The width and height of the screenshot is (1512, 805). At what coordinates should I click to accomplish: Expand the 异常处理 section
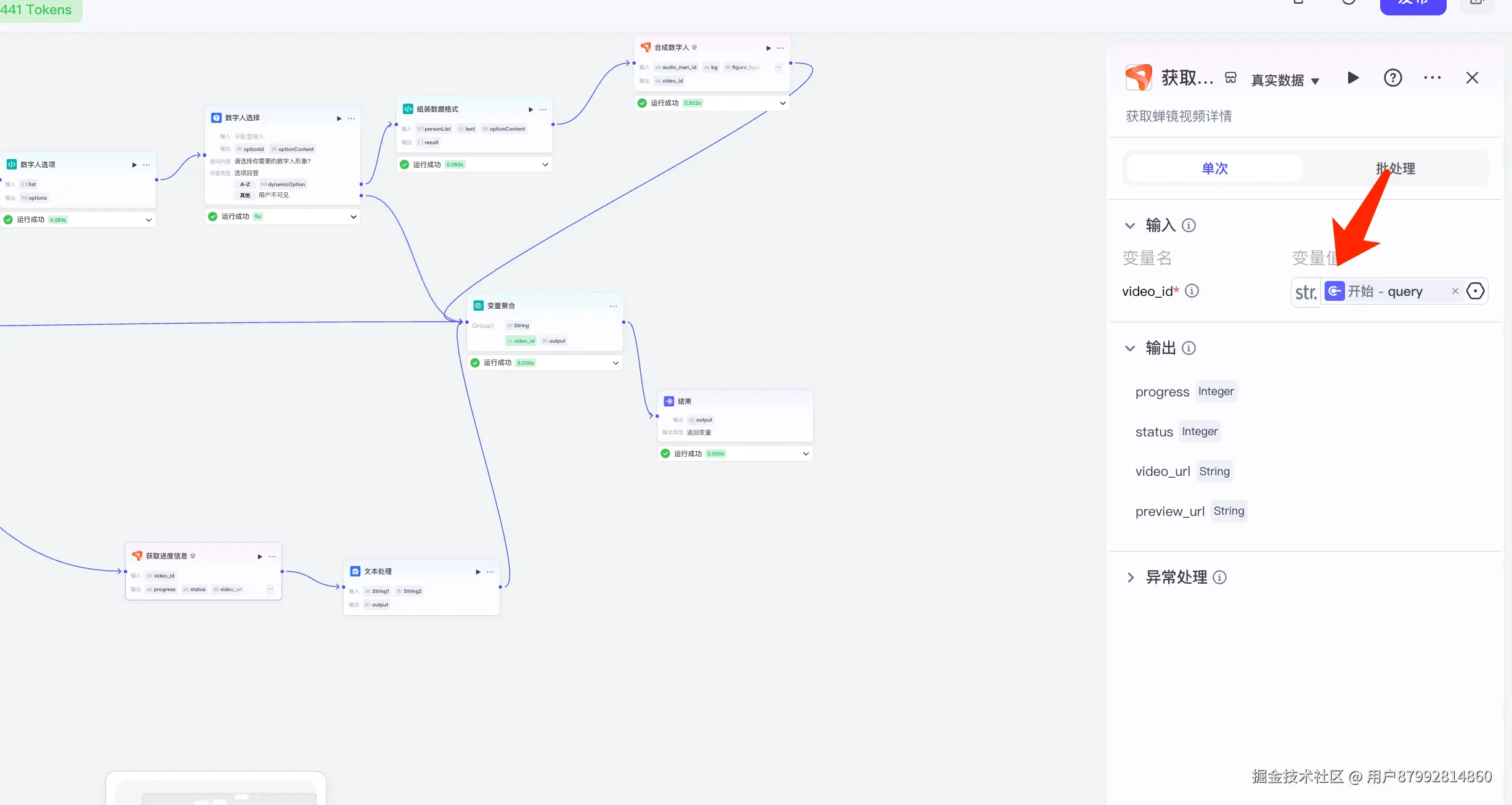click(x=1130, y=578)
